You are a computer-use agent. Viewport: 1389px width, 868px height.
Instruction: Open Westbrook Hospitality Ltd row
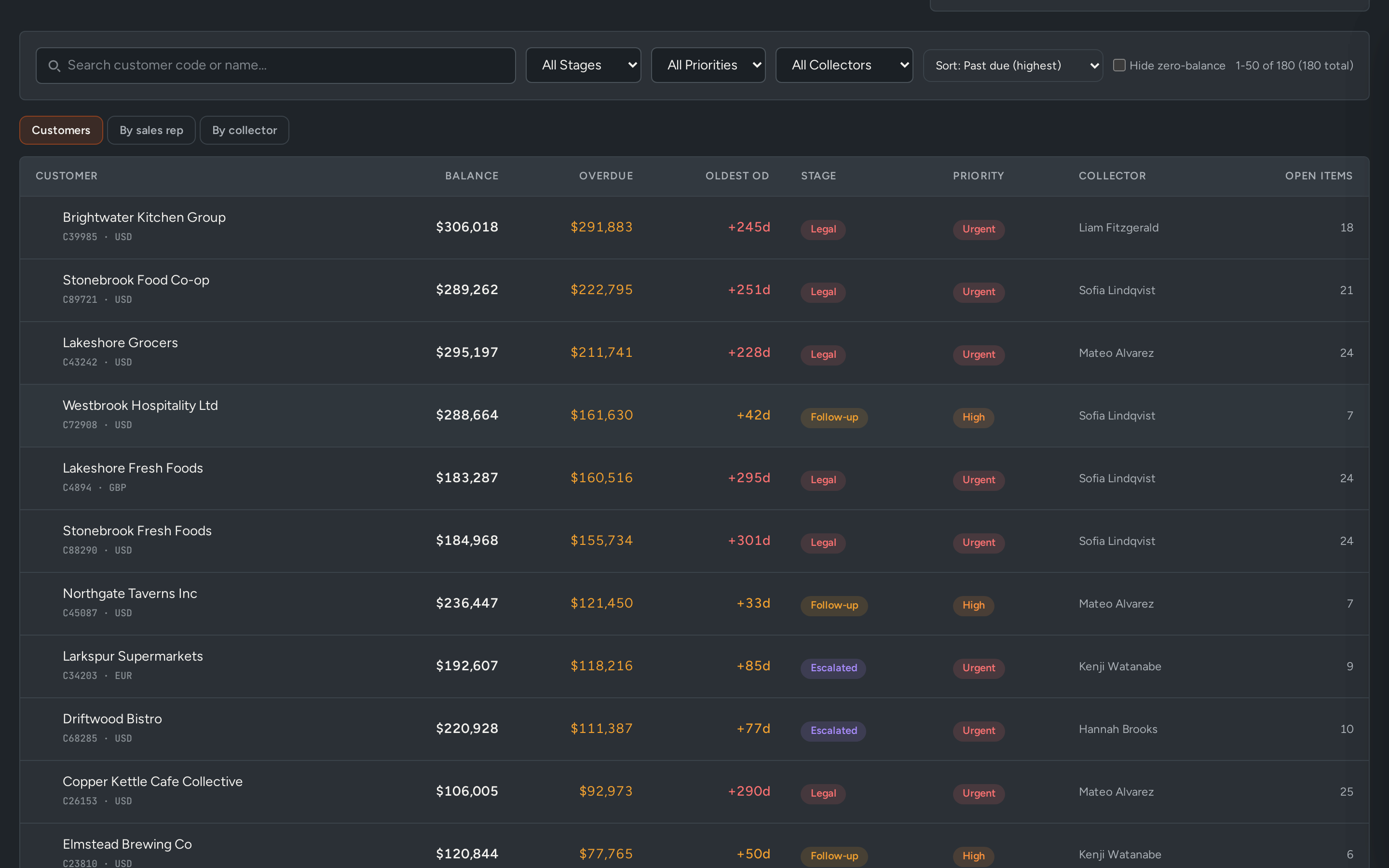point(694,416)
